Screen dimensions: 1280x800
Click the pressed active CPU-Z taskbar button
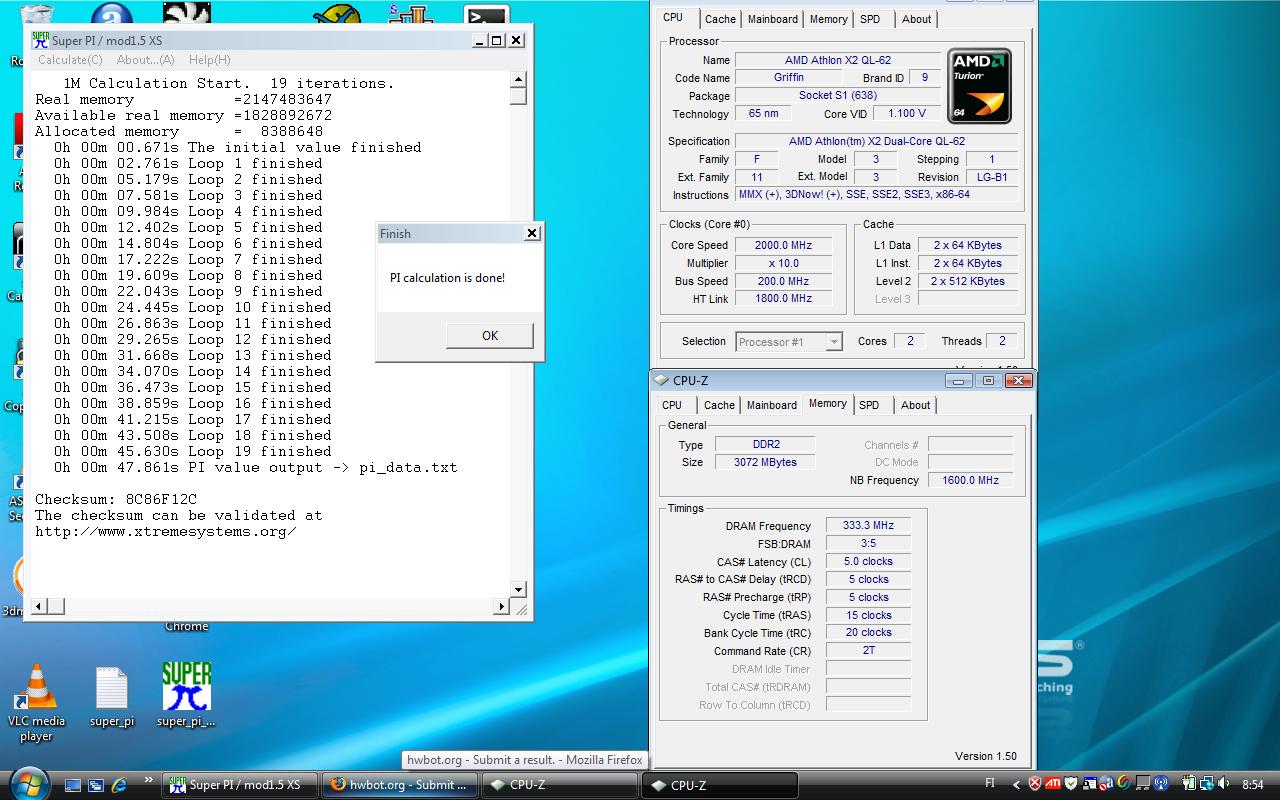(x=720, y=785)
